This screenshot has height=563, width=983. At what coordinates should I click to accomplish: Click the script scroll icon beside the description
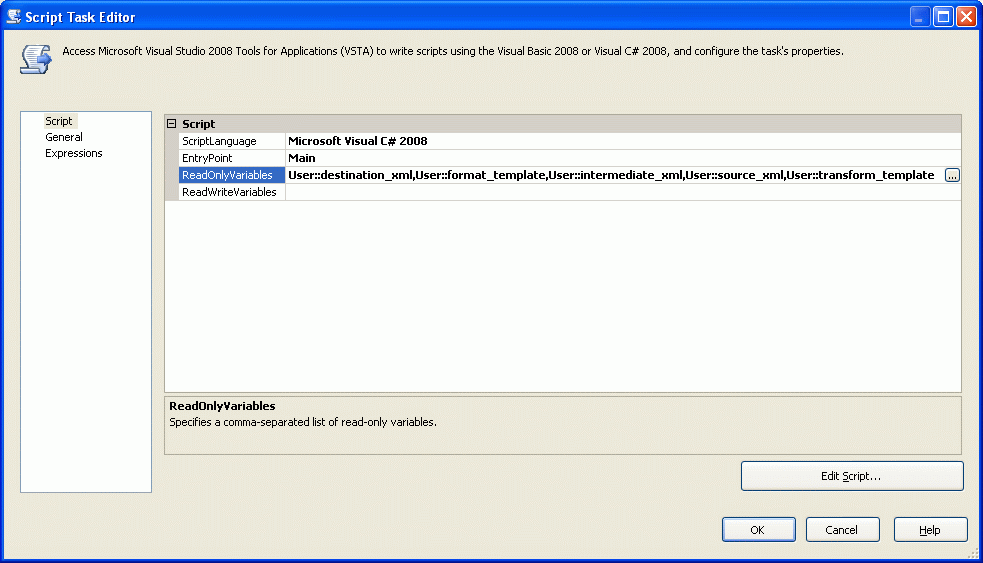(x=35, y=59)
